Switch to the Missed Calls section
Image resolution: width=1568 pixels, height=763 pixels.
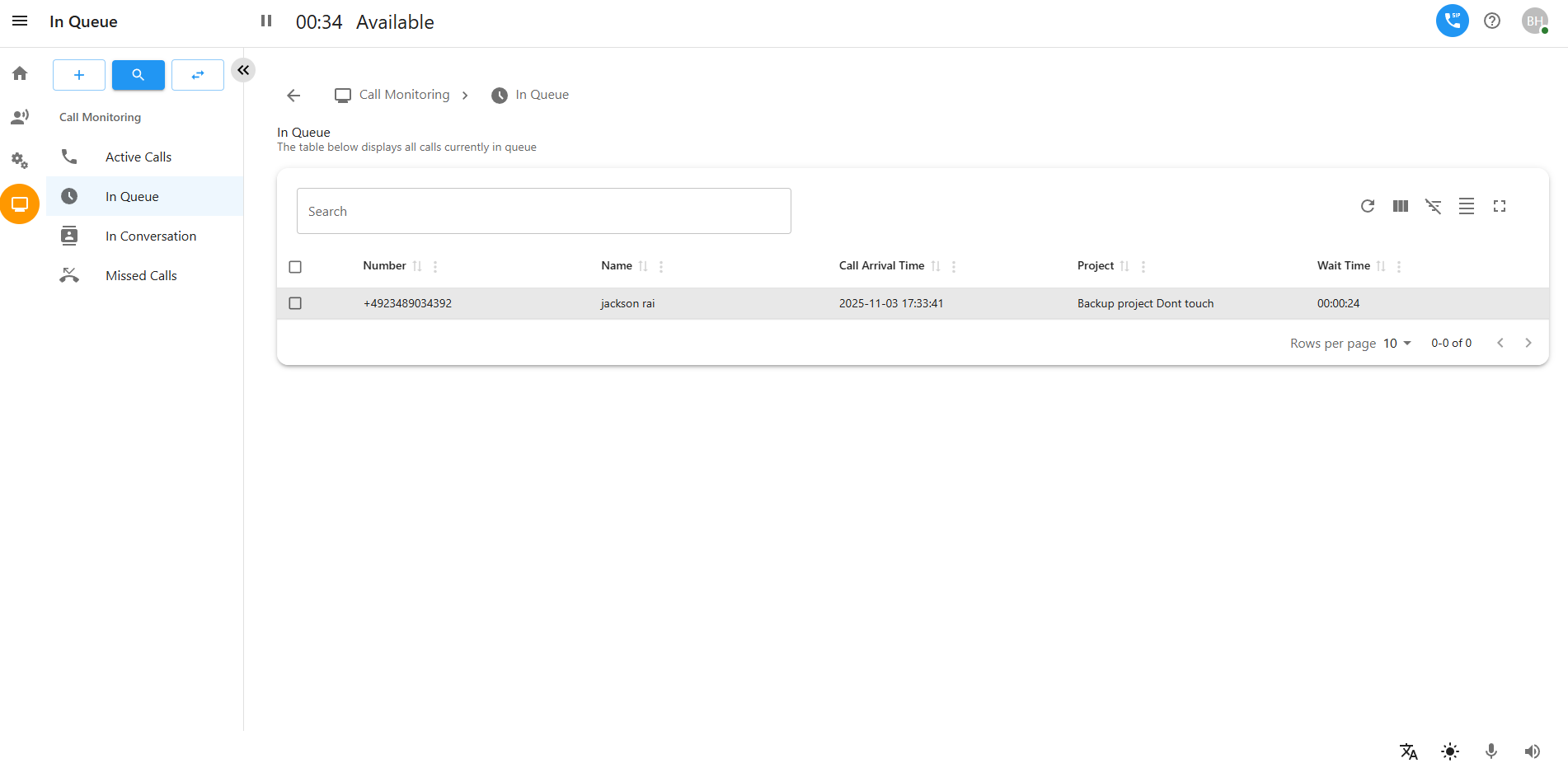pyautogui.click(x=141, y=275)
